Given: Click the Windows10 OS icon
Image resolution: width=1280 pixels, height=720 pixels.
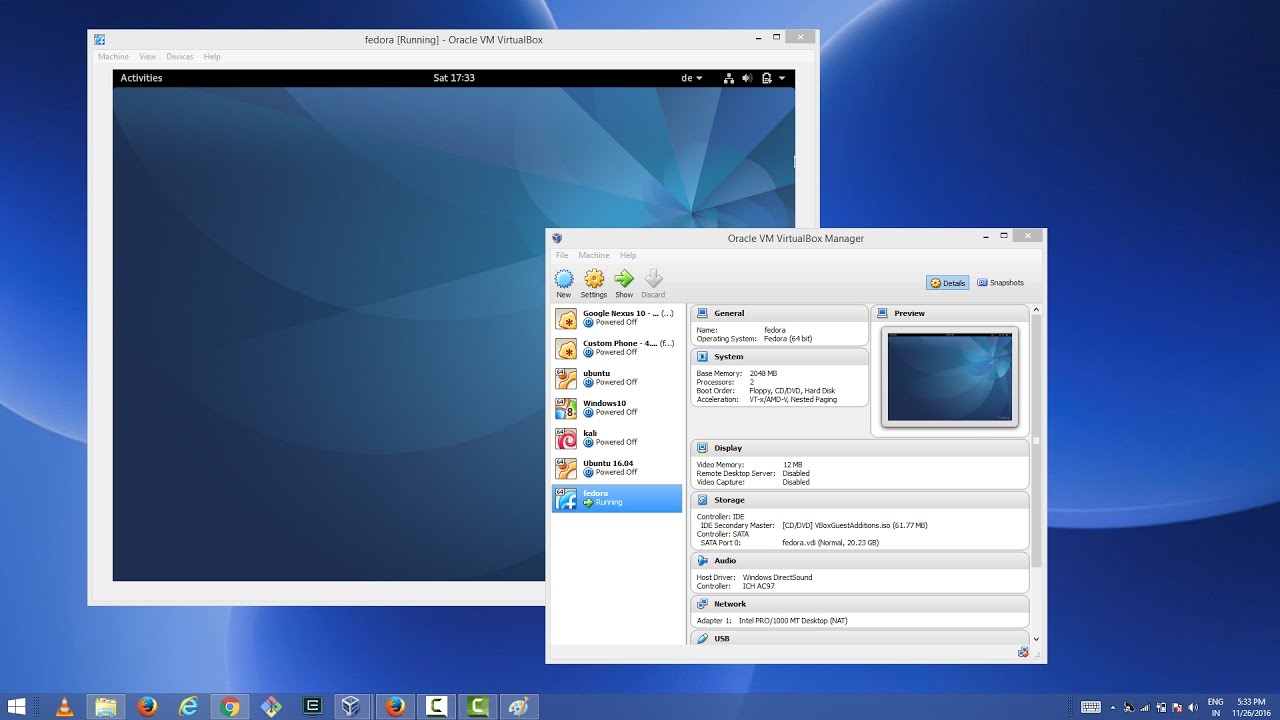Looking at the screenshot, I should (x=566, y=409).
